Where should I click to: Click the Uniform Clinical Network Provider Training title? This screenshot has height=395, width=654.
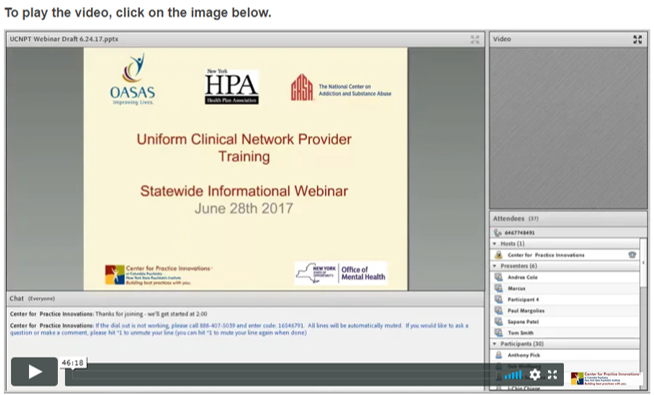coord(244,148)
